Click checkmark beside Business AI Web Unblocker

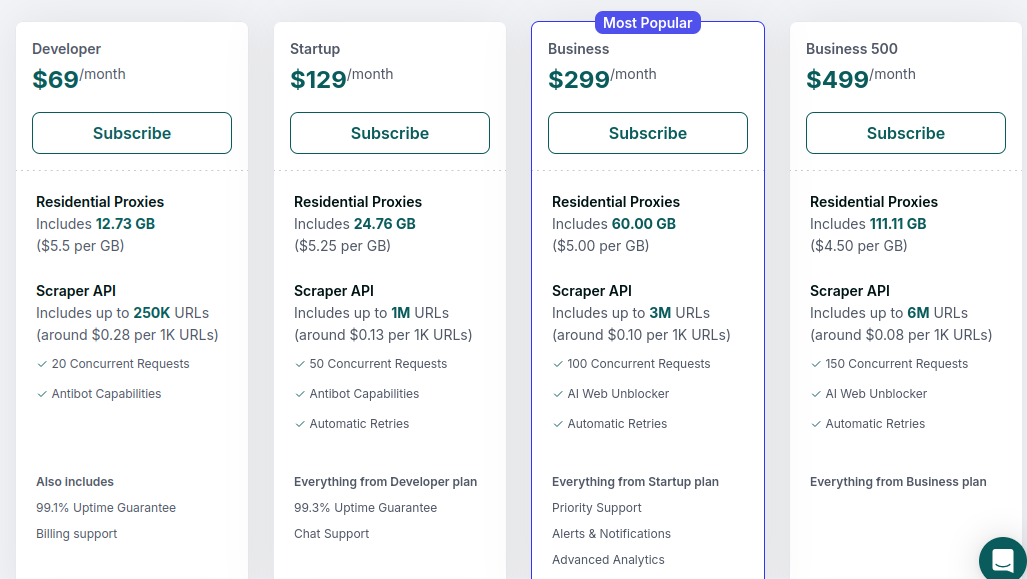(x=558, y=394)
